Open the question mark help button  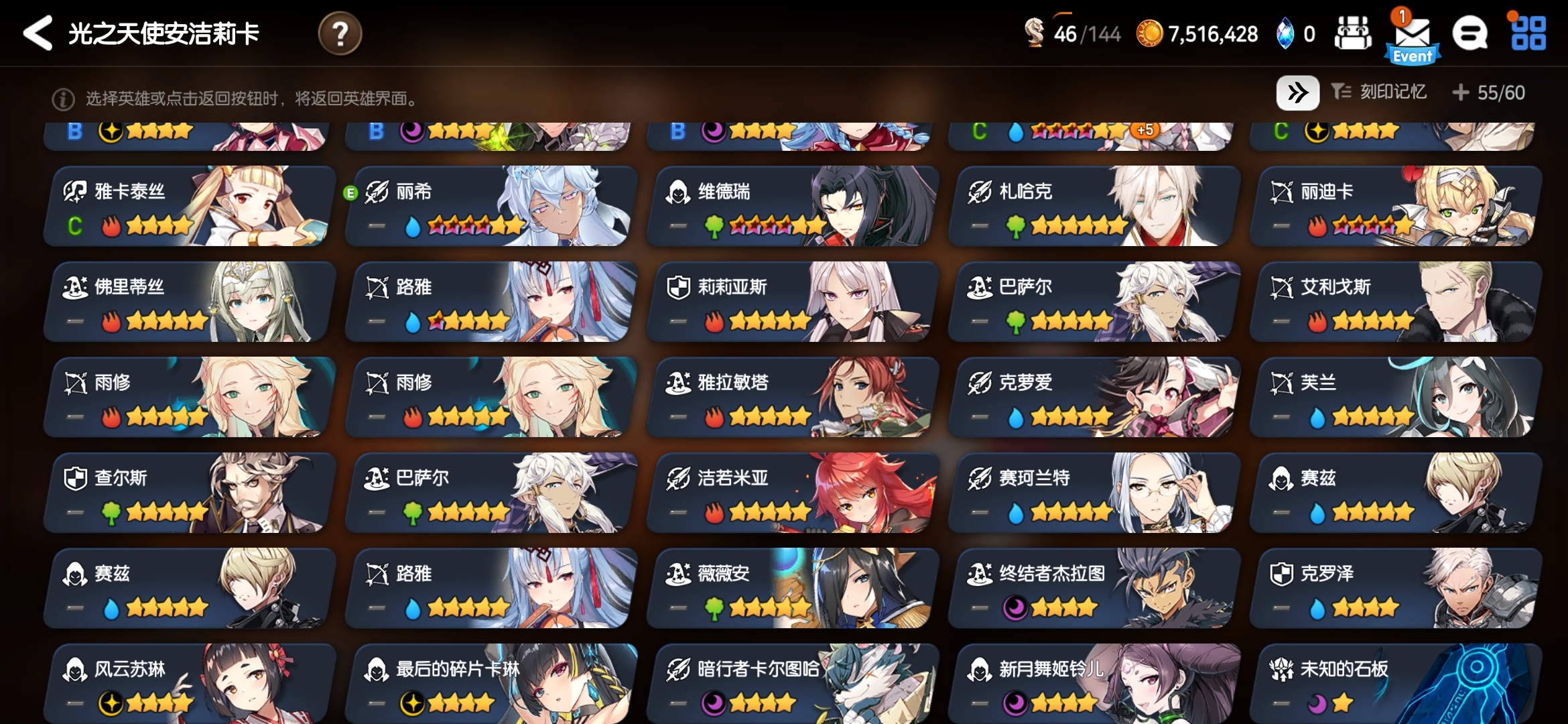pyautogui.click(x=340, y=34)
